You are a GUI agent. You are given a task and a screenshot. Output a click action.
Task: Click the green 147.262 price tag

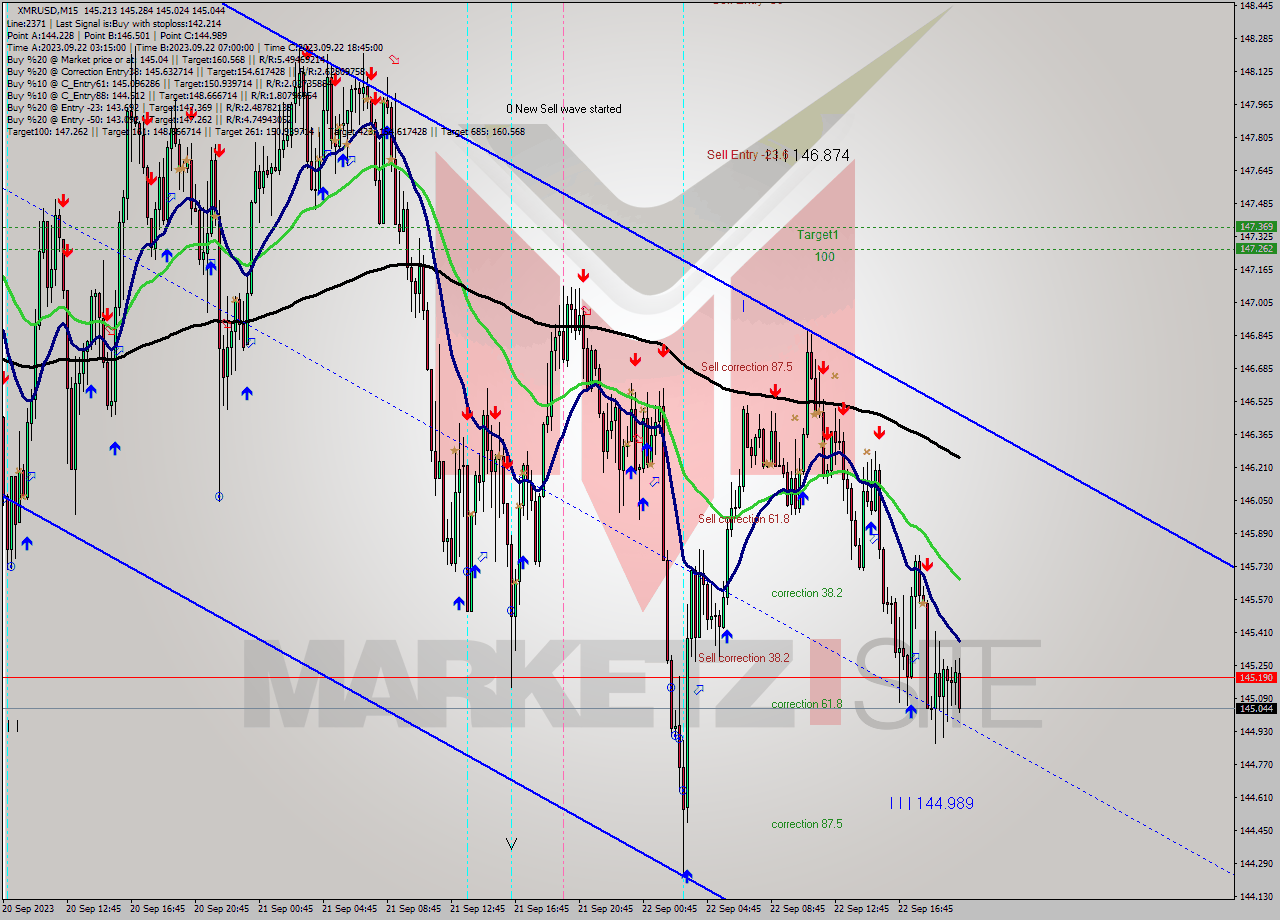click(1256, 248)
